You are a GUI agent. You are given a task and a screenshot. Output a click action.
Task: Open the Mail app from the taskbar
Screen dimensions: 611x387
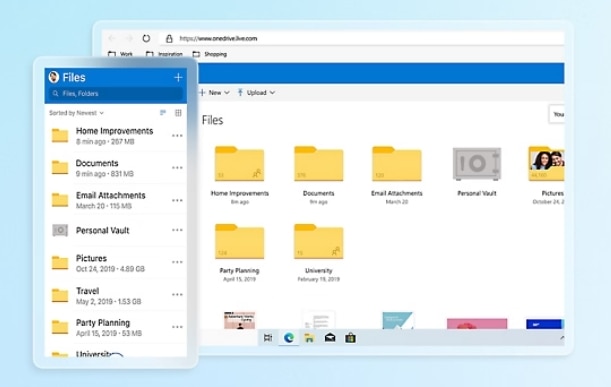coord(330,338)
